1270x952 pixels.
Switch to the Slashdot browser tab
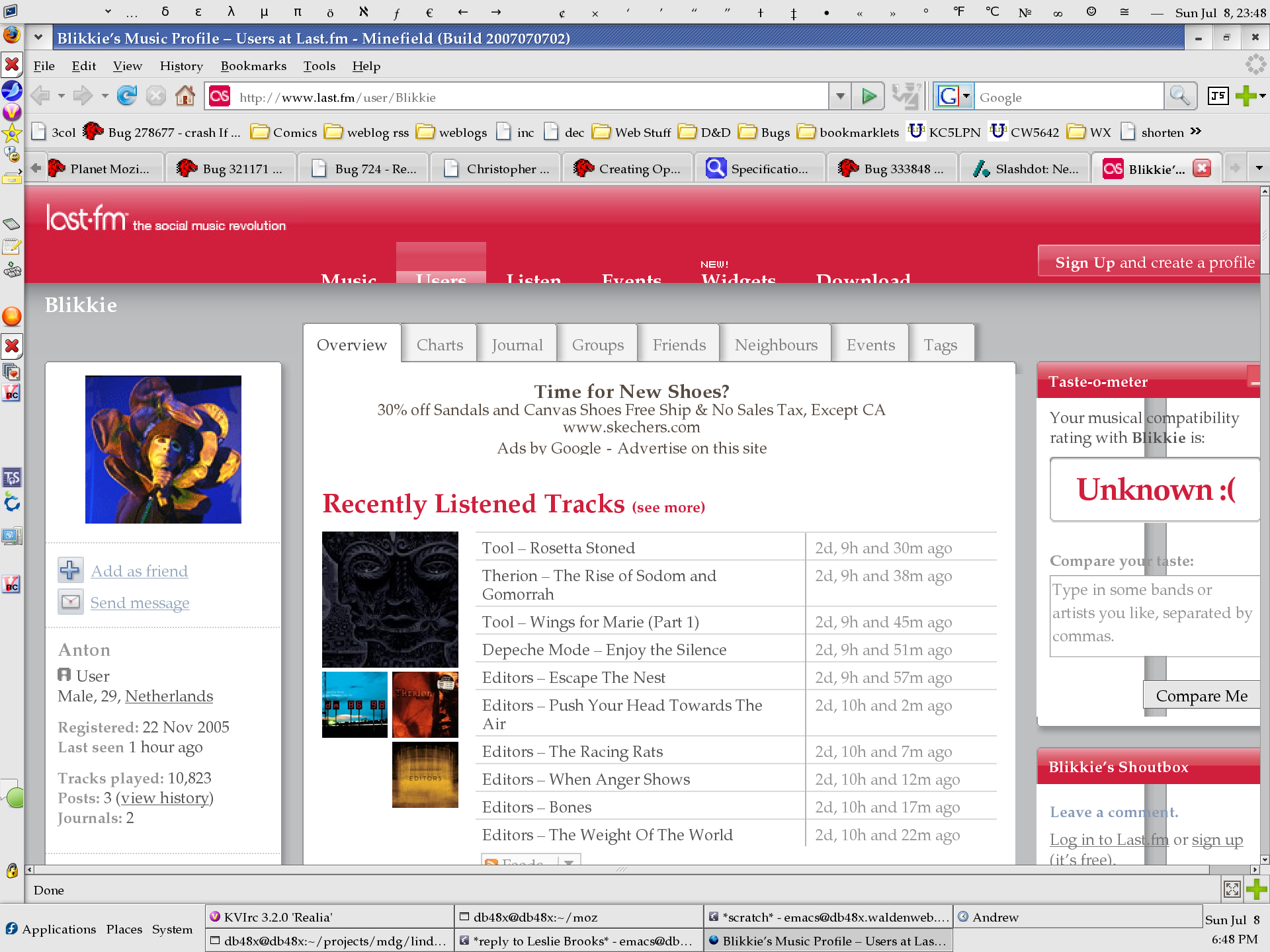click(1025, 169)
